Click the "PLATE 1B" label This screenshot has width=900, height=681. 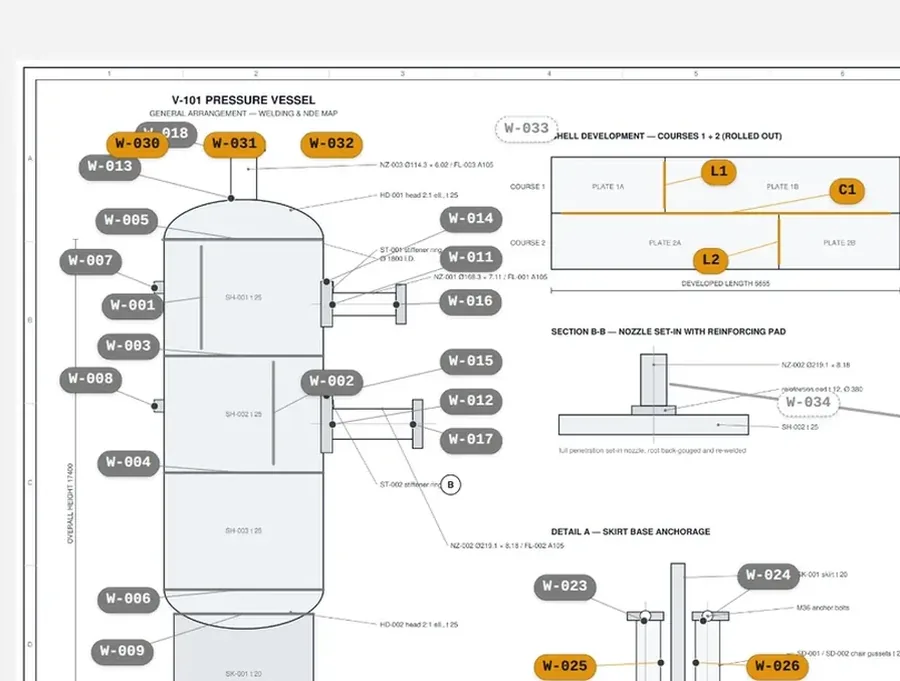pyautogui.click(x=782, y=187)
